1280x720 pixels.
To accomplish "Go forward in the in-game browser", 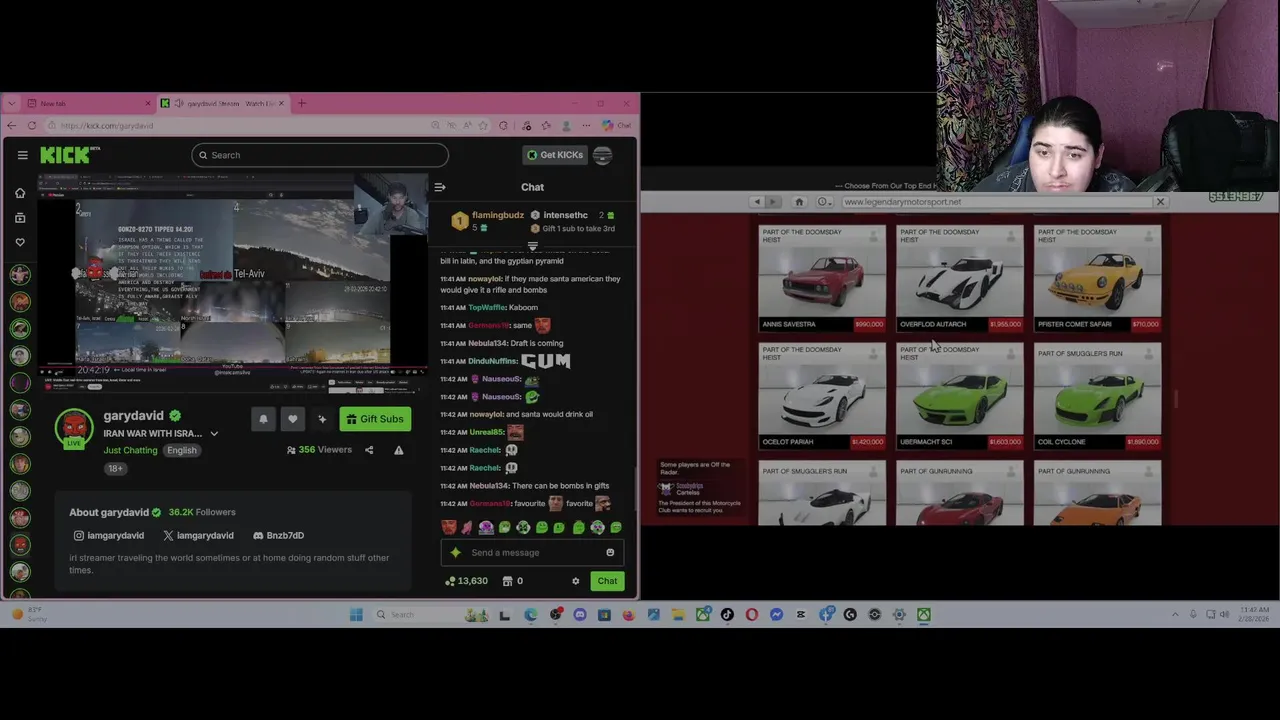I will pyautogui.click(x=772, y=202).
